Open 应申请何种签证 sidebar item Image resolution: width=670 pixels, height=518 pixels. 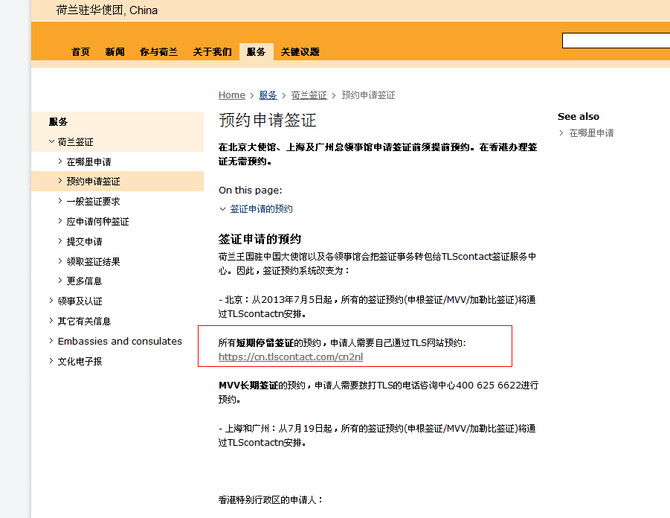tap(97, 221)
